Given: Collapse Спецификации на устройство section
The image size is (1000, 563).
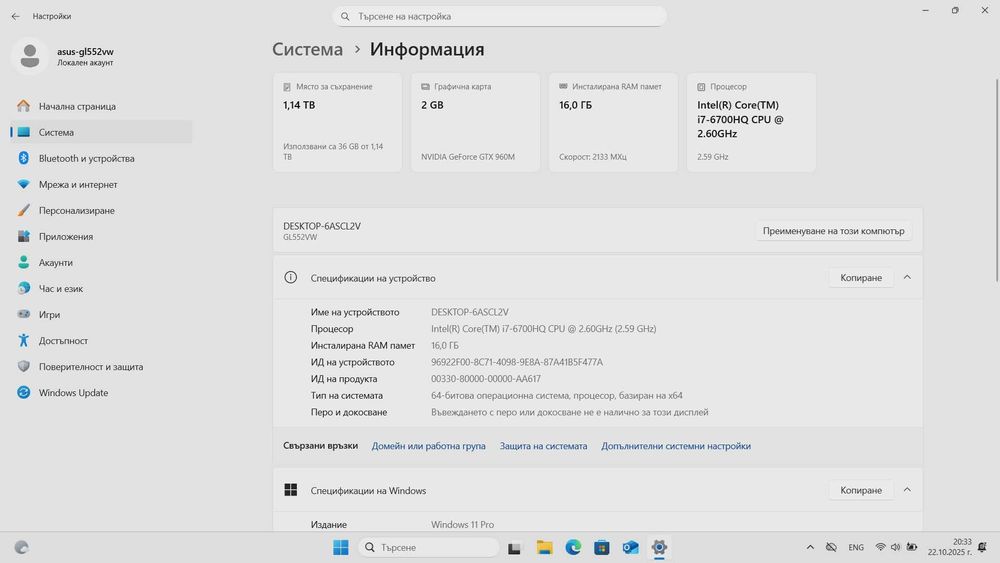Looking at the screenshot, I should pyautogui.click(x=907, y=277).
